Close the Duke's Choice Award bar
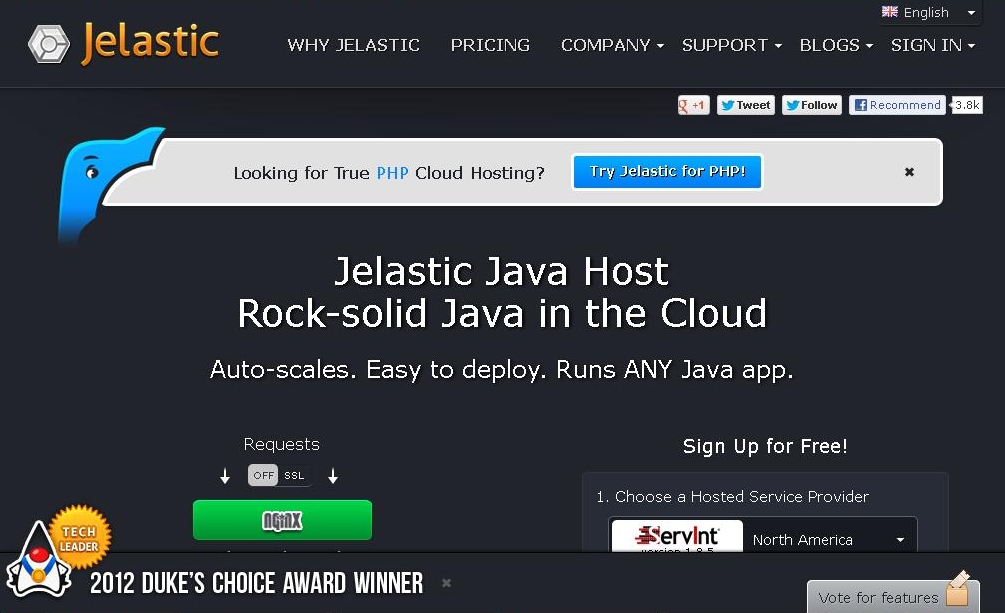Viewport: 1005px width, 613px height. 447,583
